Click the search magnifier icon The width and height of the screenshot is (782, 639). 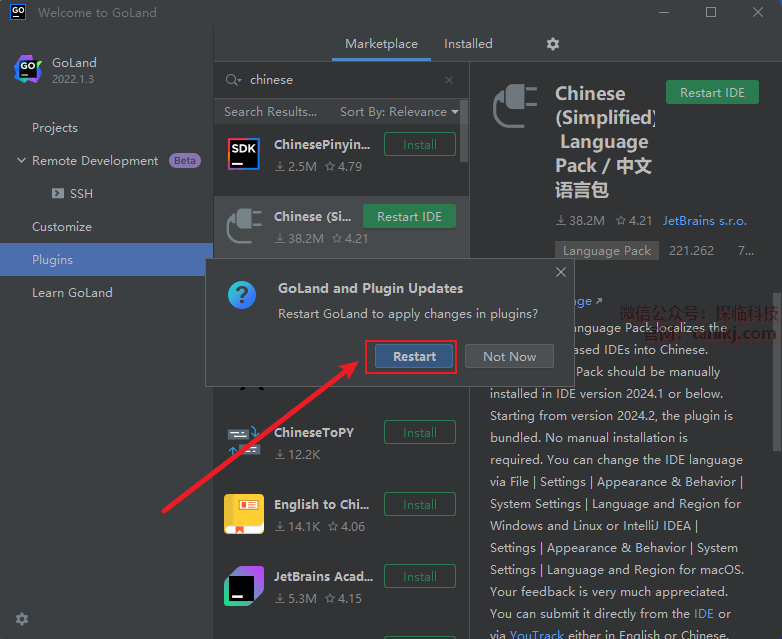233,80
